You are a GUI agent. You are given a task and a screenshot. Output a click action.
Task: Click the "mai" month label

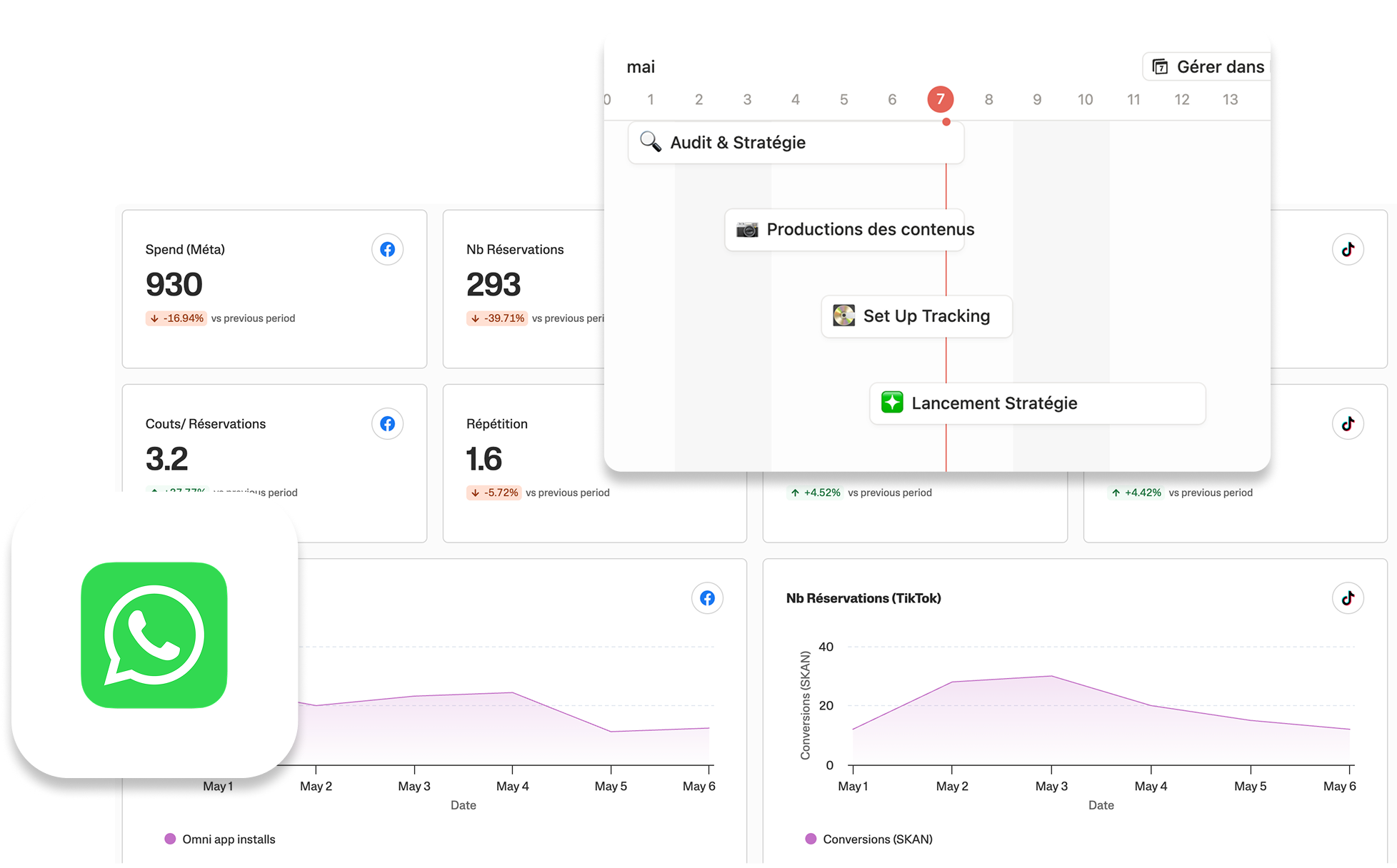tap(641, 67)
